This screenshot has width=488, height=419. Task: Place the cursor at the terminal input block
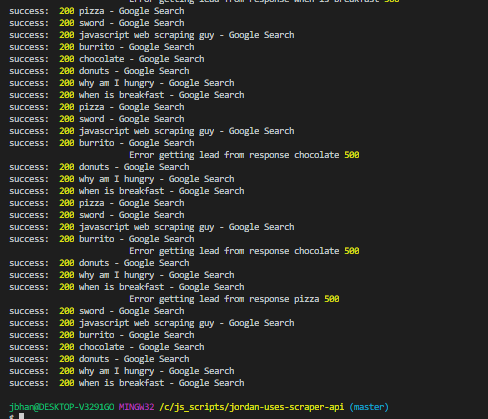(21, 416)
